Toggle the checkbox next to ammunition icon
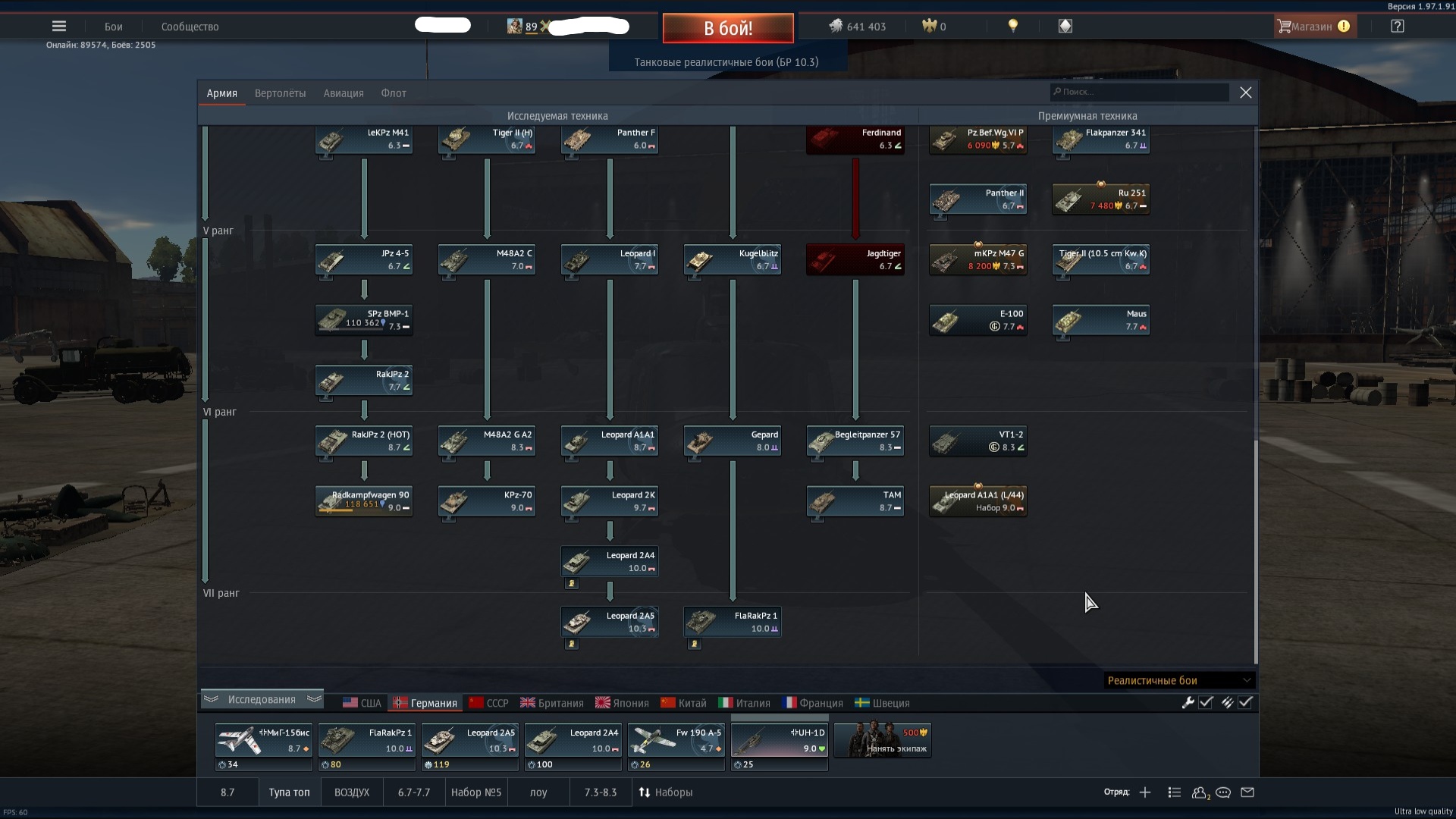 pos(1245,703)
